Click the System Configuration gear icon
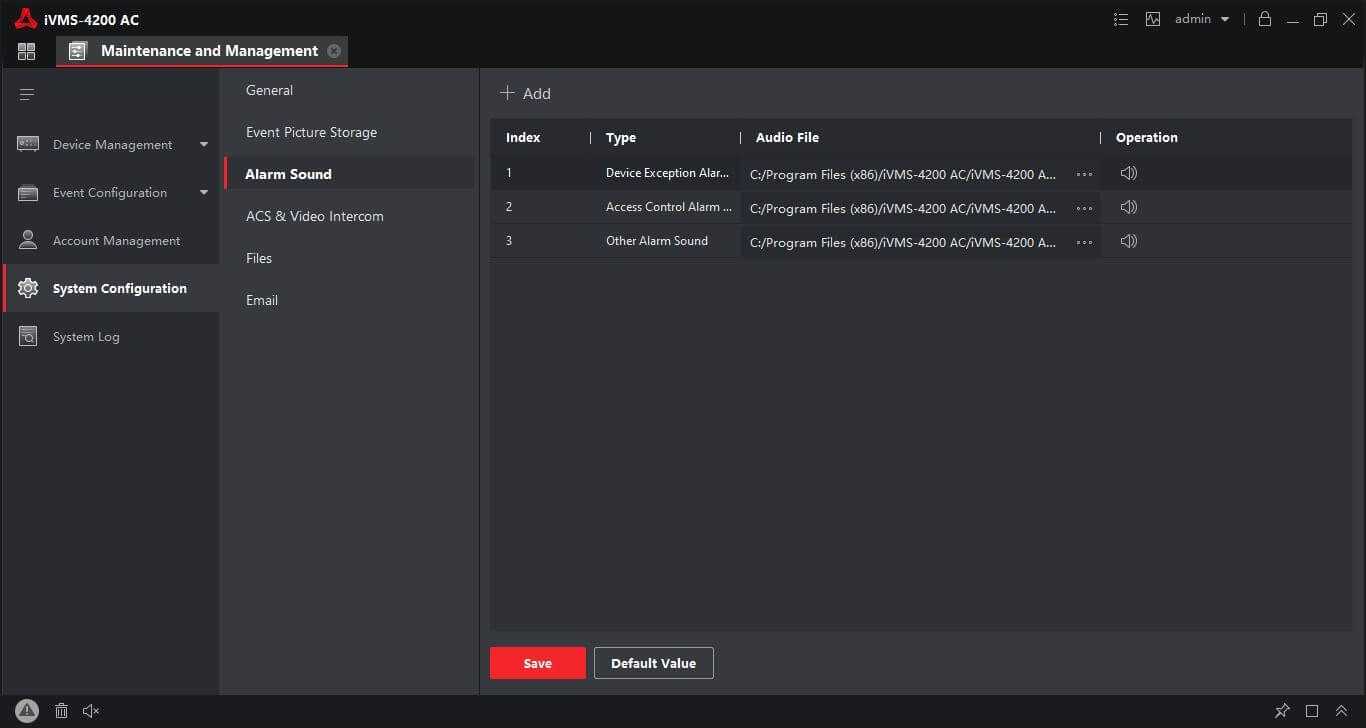 pyautogui.click(x=28, y=288)
